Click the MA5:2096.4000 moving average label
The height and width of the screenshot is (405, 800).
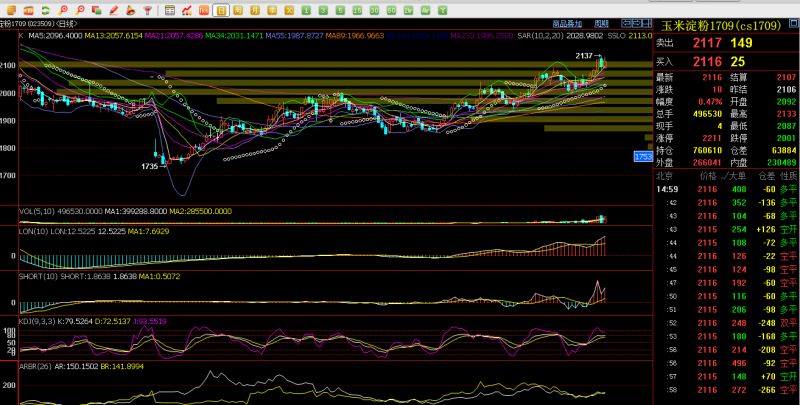pyautogui.click(x=55, y=36)
